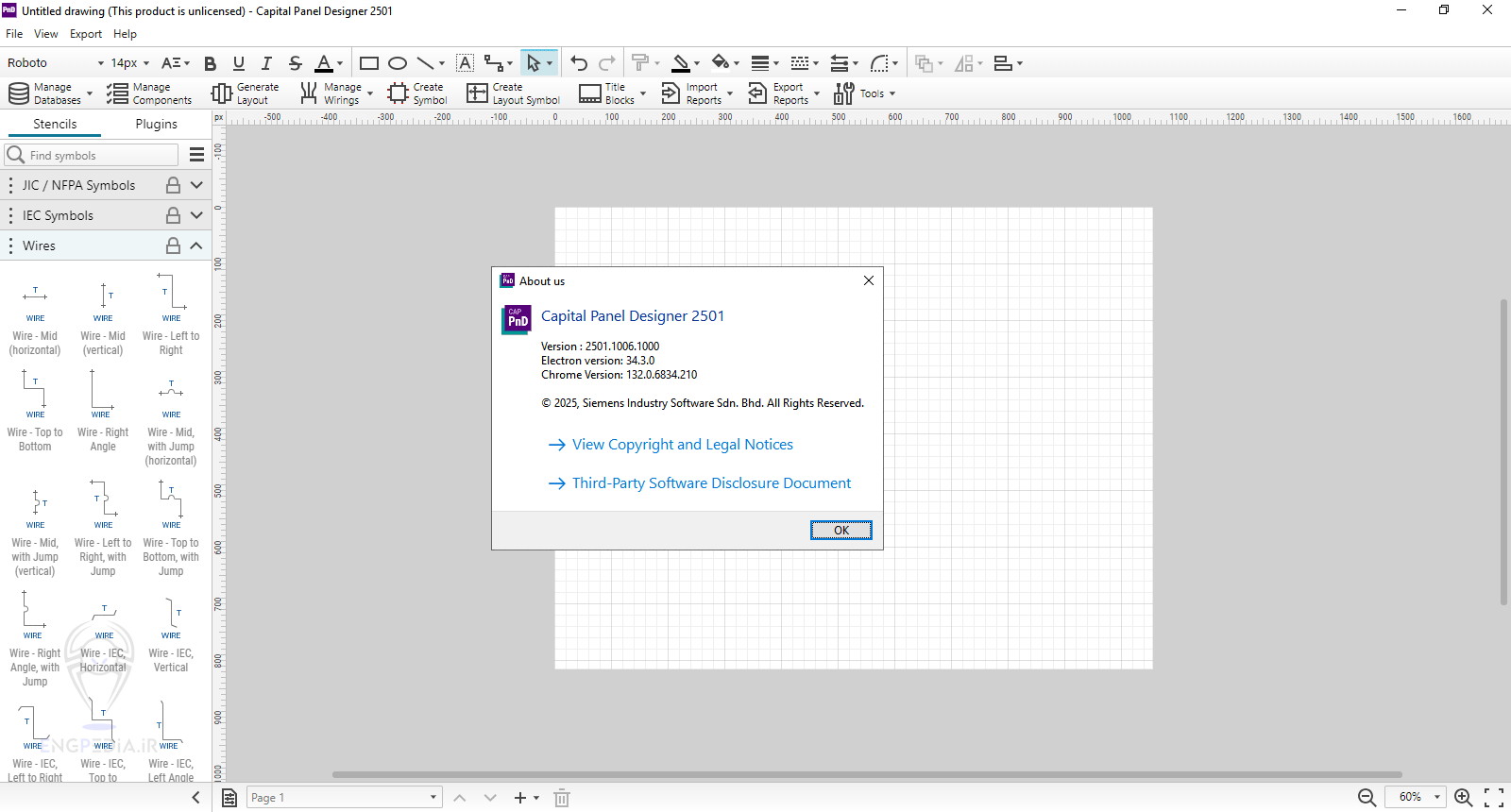
Task: Select the Wire - Left to Right symbol
Action: point(171,313)
